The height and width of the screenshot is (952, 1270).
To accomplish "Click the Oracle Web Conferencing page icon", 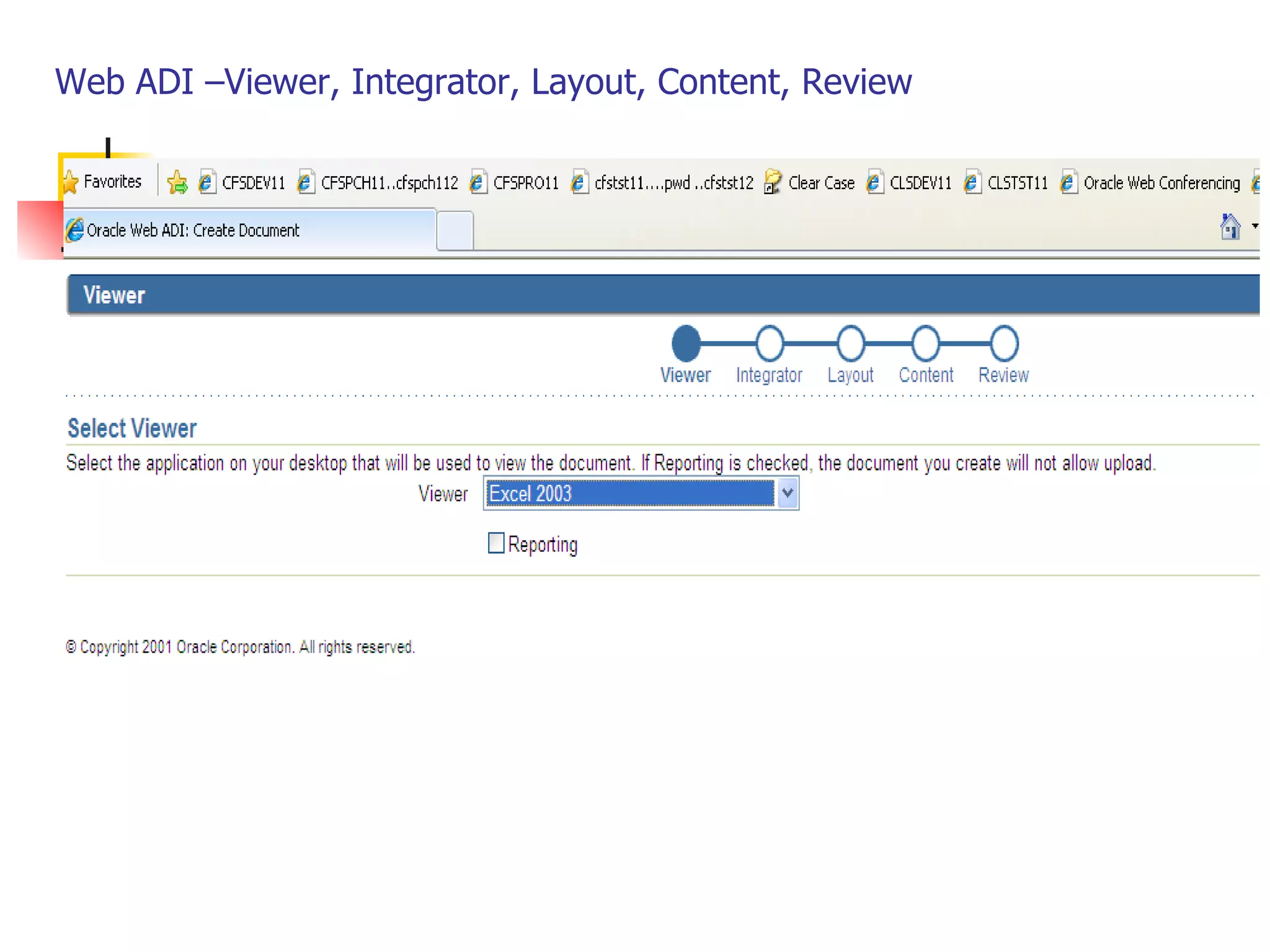I will coord(1068,182).
